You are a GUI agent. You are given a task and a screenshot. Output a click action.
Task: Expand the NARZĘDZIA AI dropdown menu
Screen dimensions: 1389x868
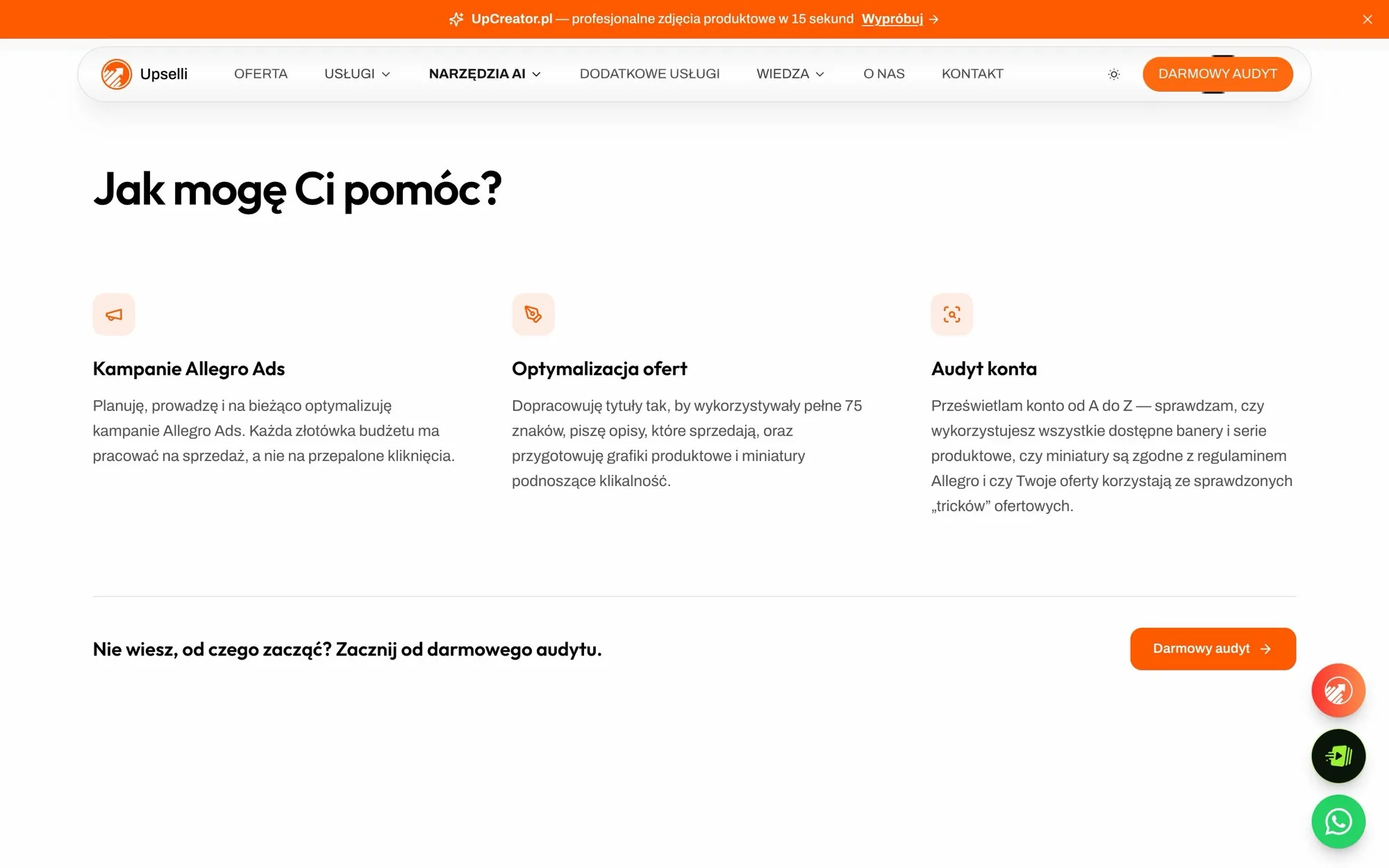[x=485, y=74]
